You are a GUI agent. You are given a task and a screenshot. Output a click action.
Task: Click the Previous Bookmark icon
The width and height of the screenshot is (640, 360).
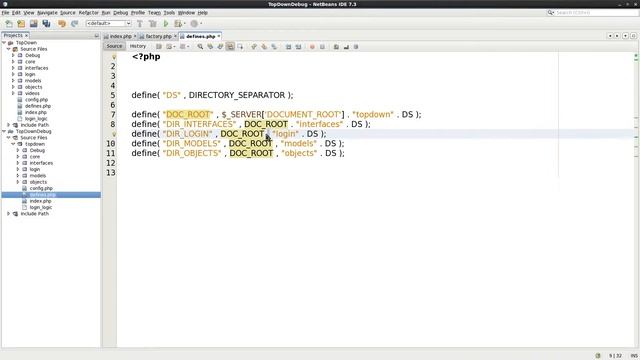click(254, 47)
